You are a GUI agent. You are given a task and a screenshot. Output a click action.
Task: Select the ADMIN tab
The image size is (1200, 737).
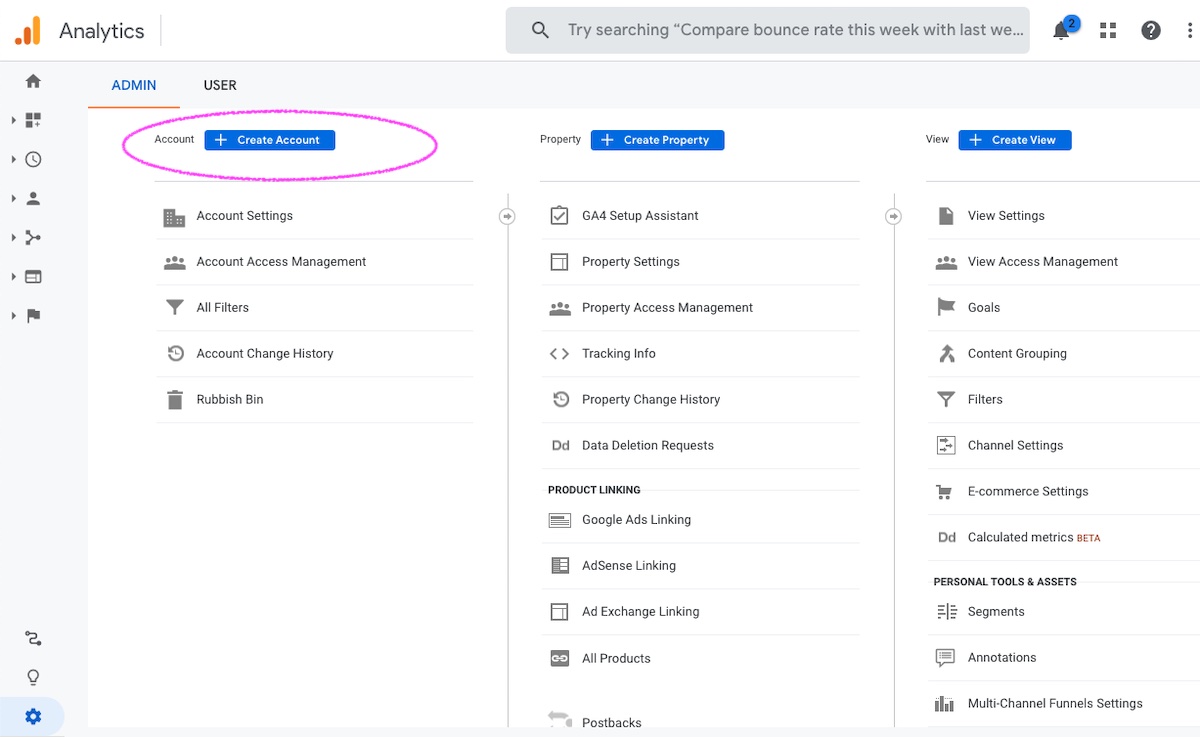click(134, 85)
